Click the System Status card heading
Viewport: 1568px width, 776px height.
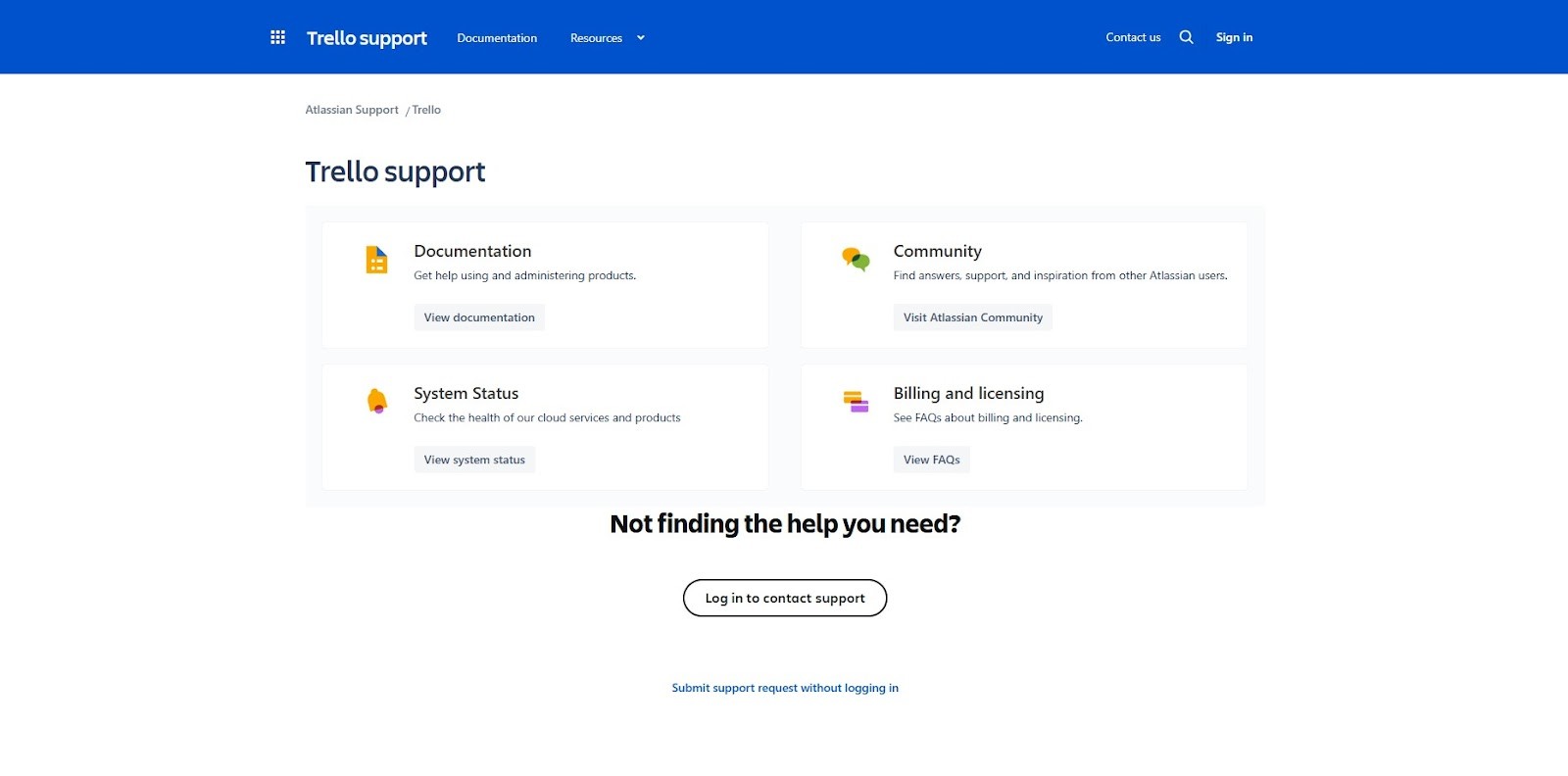pos(466,393)
